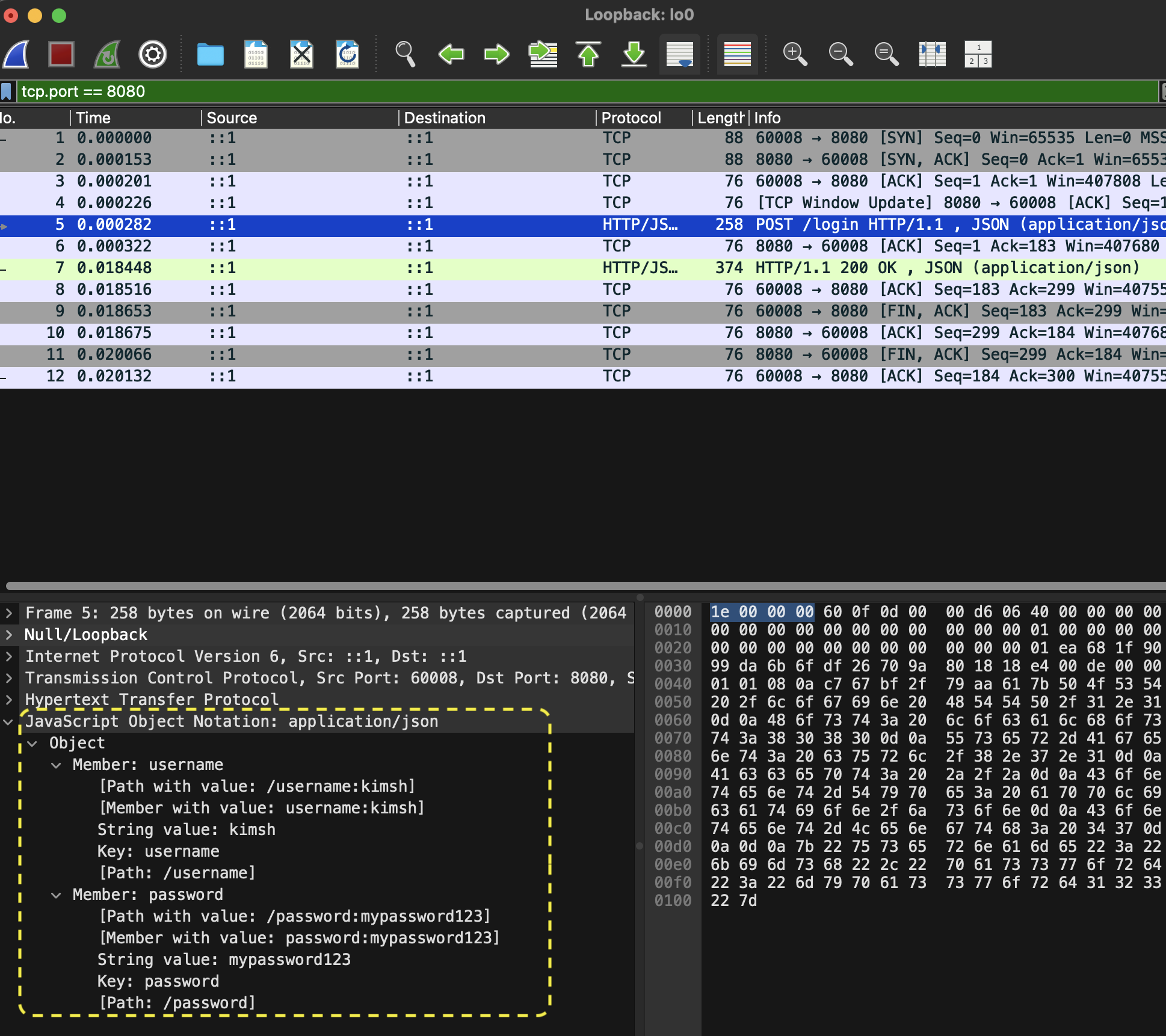Viewport: 1166px width, 1036px height.
Task: Go to first packet arrow icon
Action: 588,54
